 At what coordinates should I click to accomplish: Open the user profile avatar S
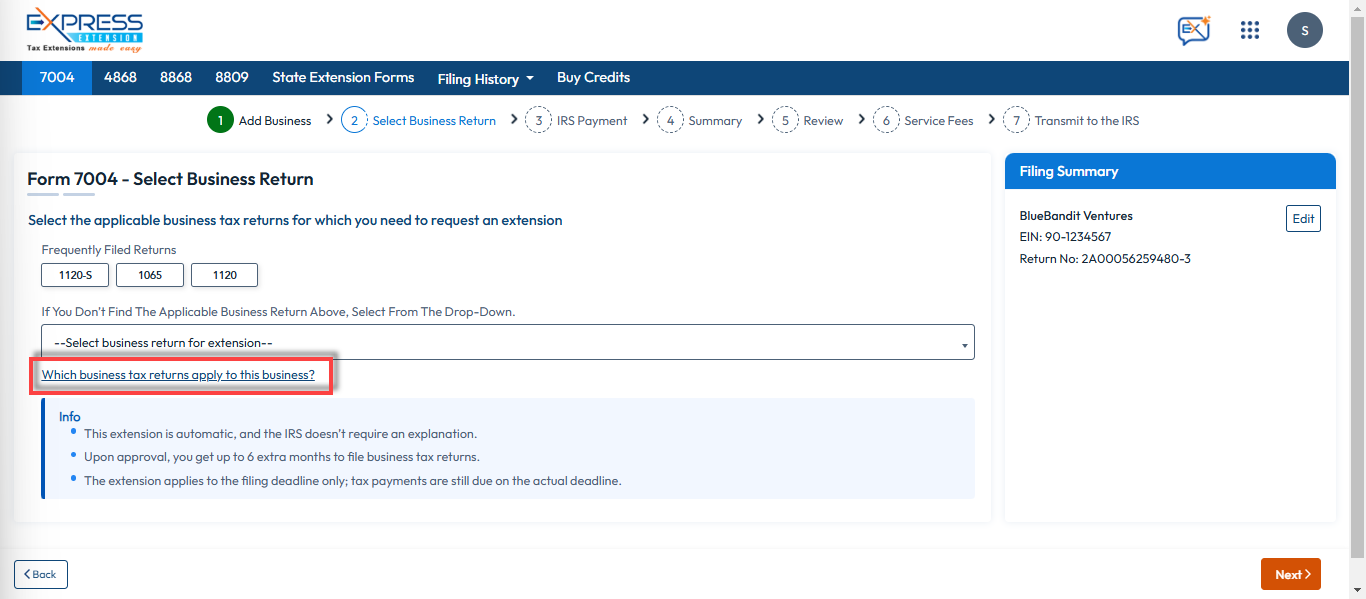pos(1304,30)
